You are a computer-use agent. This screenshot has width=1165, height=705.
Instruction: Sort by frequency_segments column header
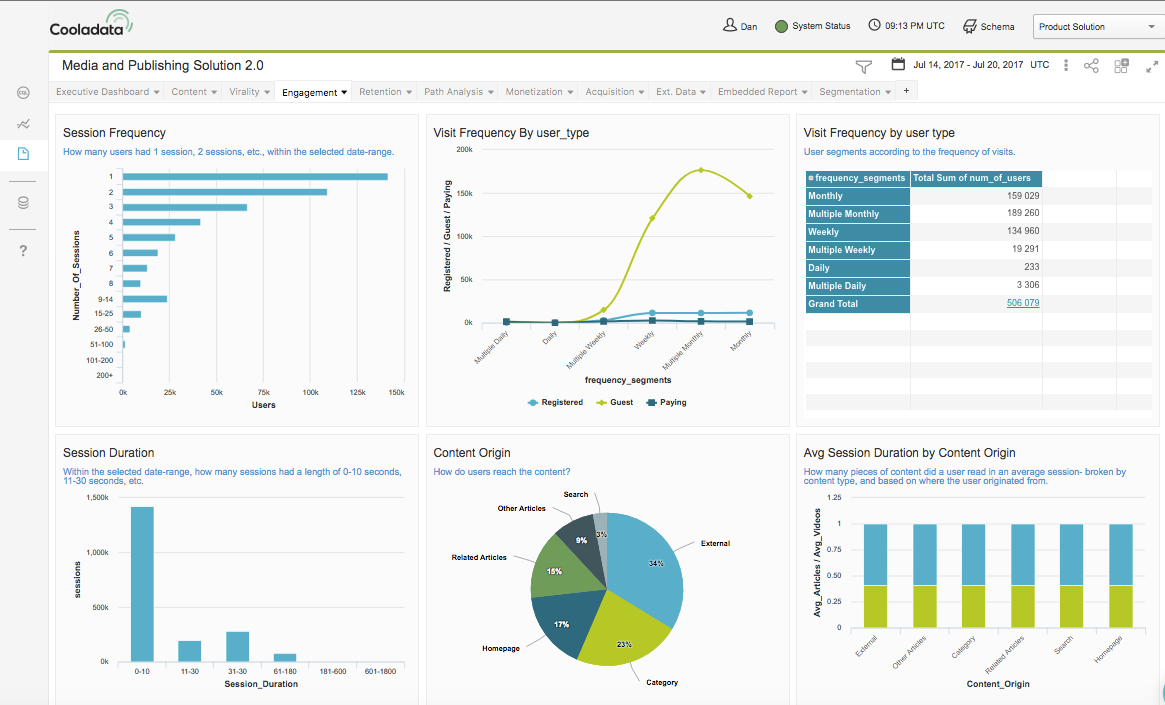tap(857, 178)
